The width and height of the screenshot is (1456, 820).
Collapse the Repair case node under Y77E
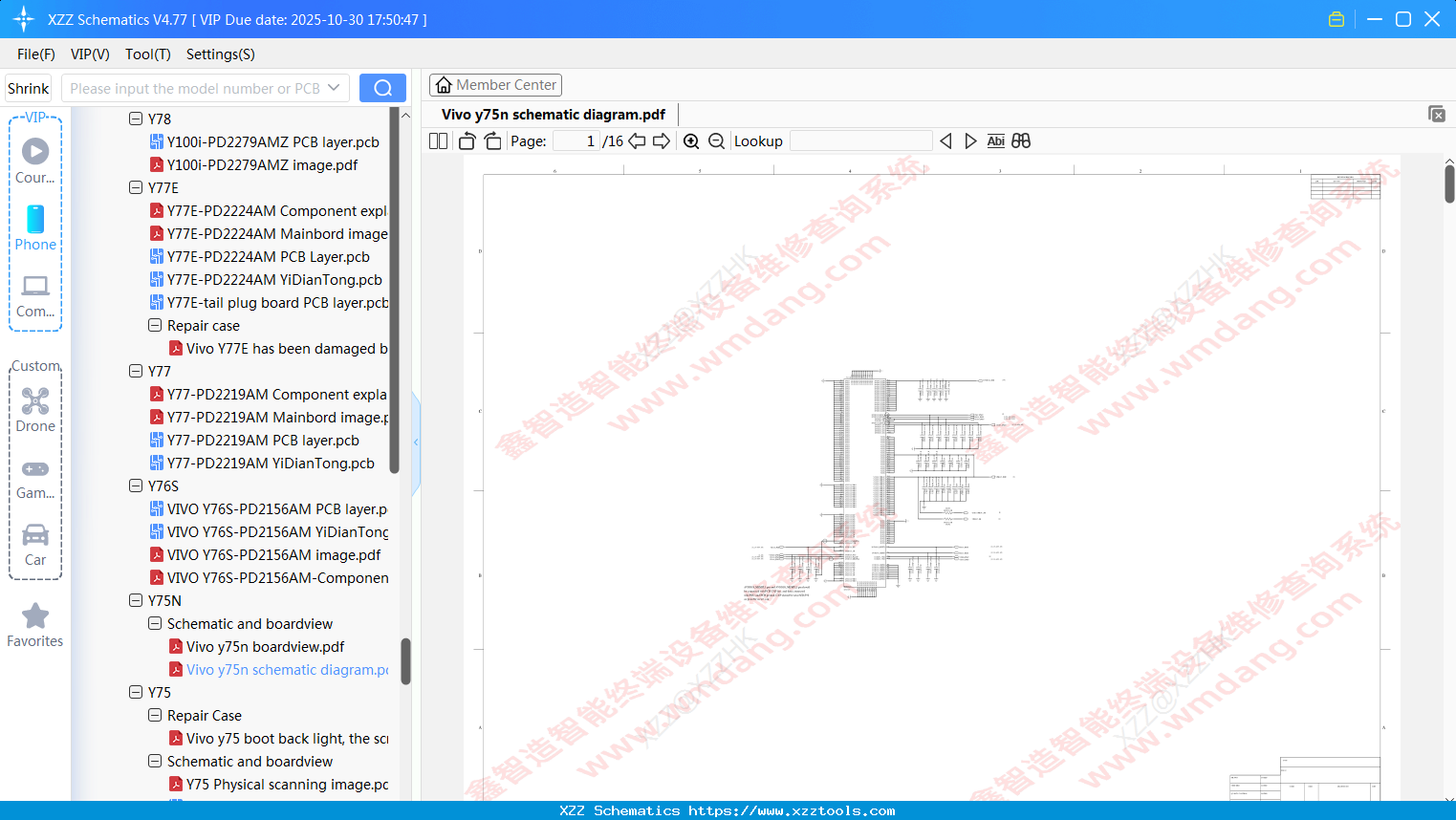tap(155, 326)
